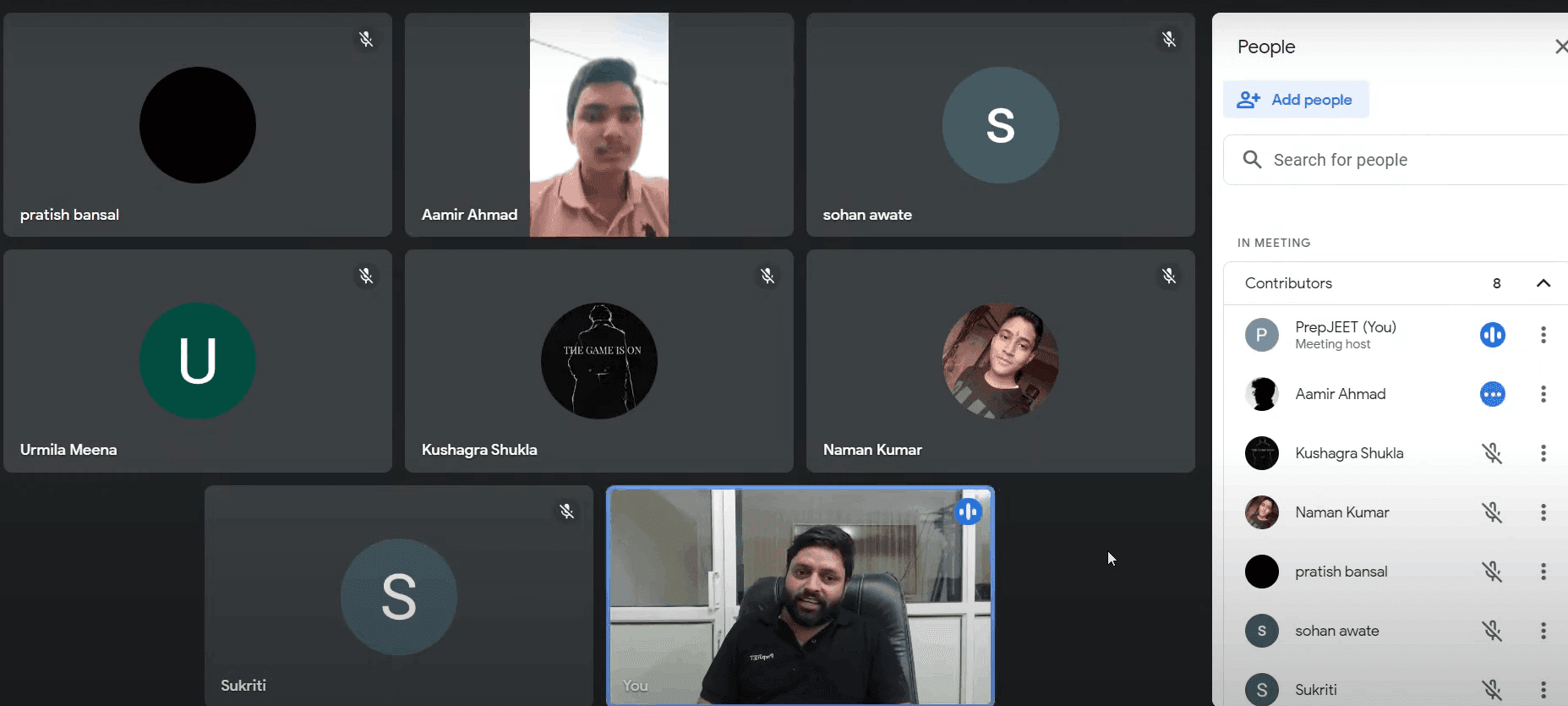Screen dimensions: 1568x706
Task: Close the People panel
Action: (1560, 47)
